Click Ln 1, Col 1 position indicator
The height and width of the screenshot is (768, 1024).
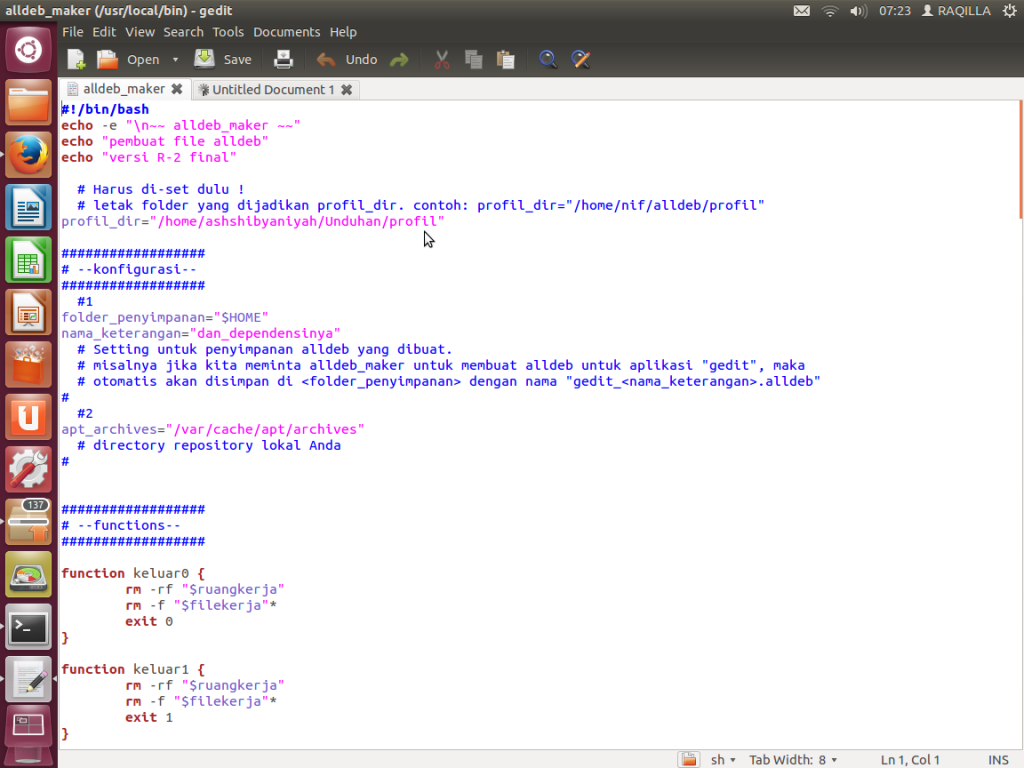pos(910,760)
